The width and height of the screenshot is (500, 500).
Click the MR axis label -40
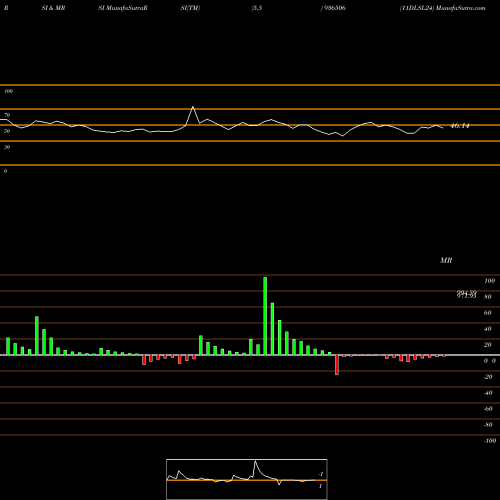pyautogui.click(x=488, y=393)
